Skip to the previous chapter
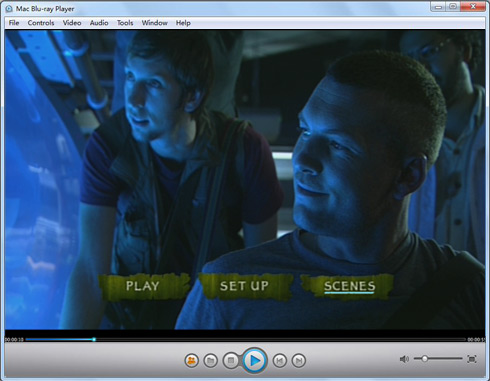The height and width of the screenshot is (381, 490). [280, 360]
